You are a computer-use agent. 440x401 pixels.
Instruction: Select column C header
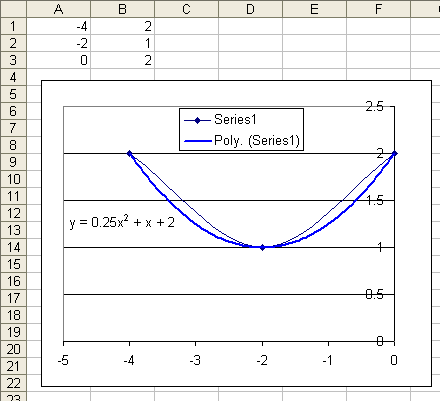tap(186, 9)
